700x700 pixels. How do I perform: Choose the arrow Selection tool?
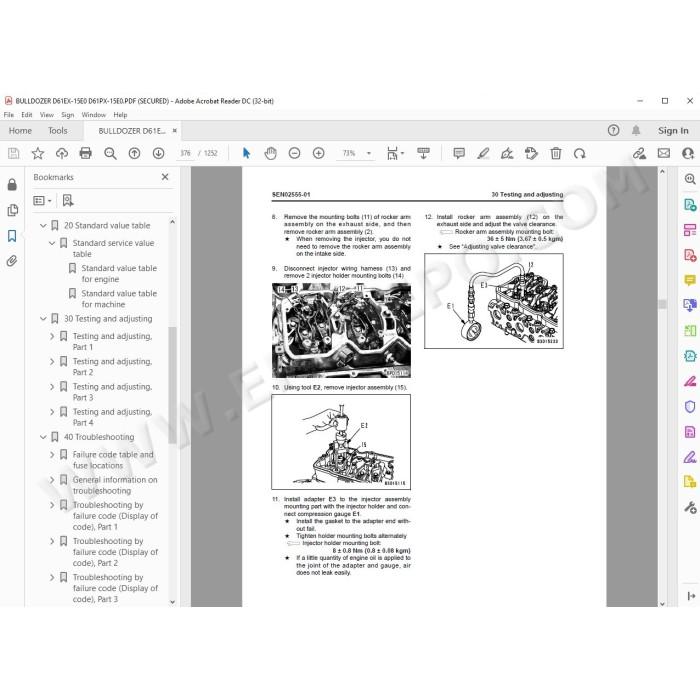pos(246,153)
